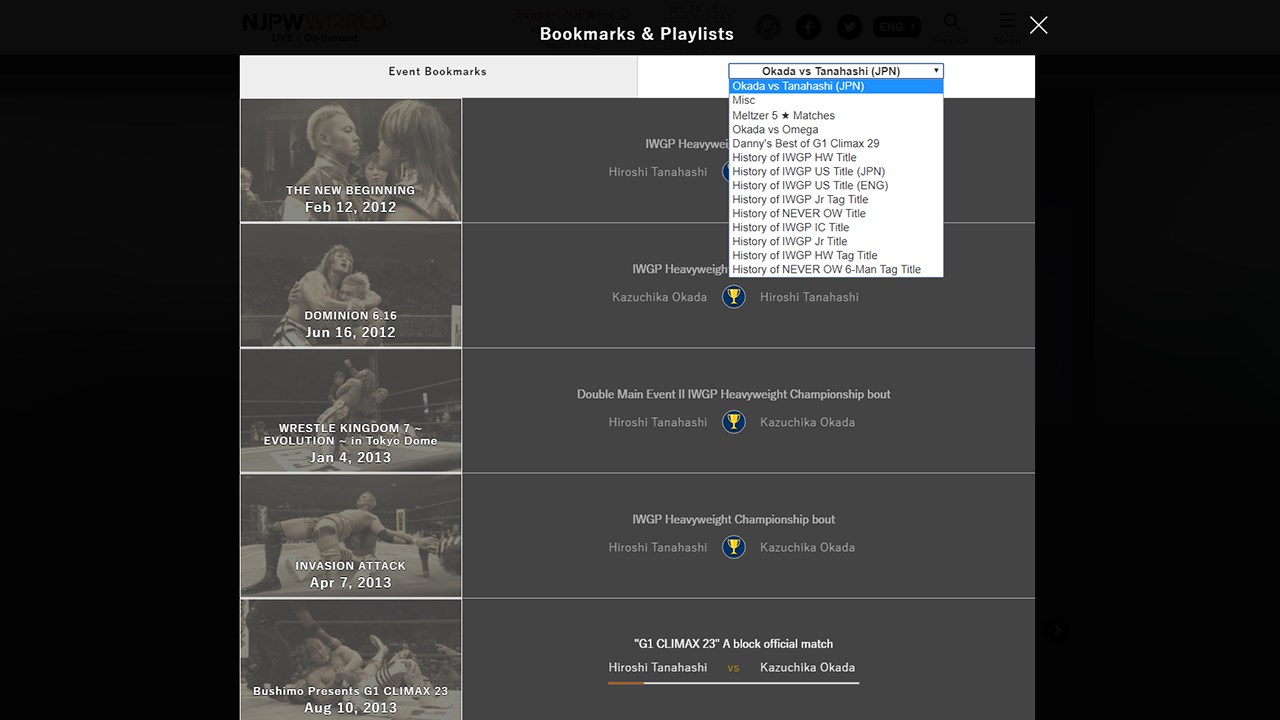Choose the Misc playlist option

click(836, 100)
